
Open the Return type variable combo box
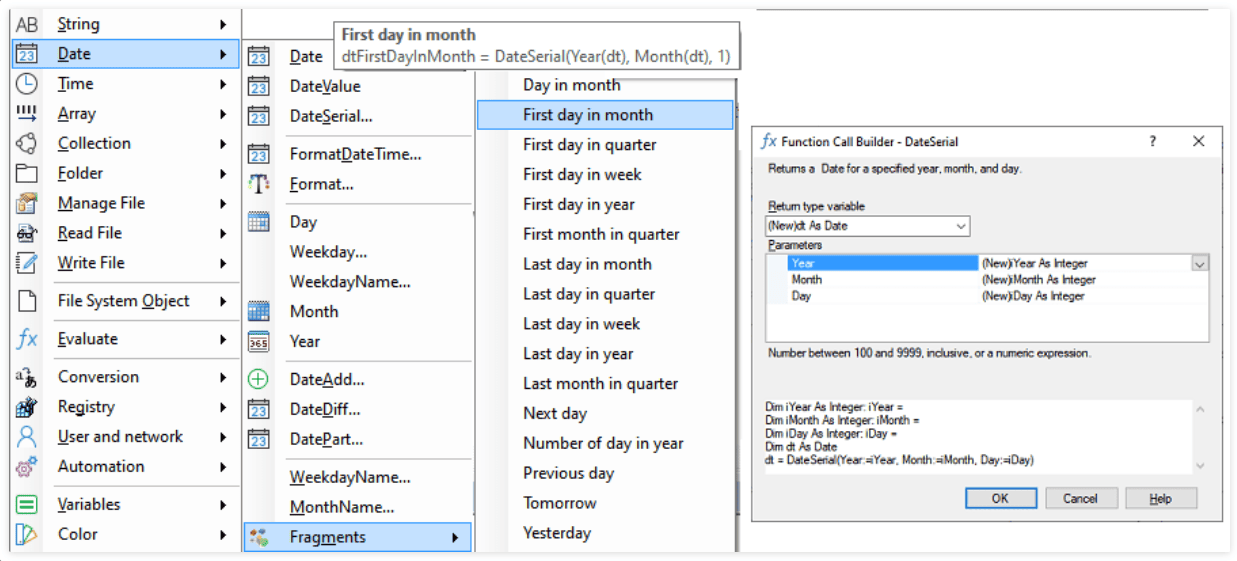point(867,226)
